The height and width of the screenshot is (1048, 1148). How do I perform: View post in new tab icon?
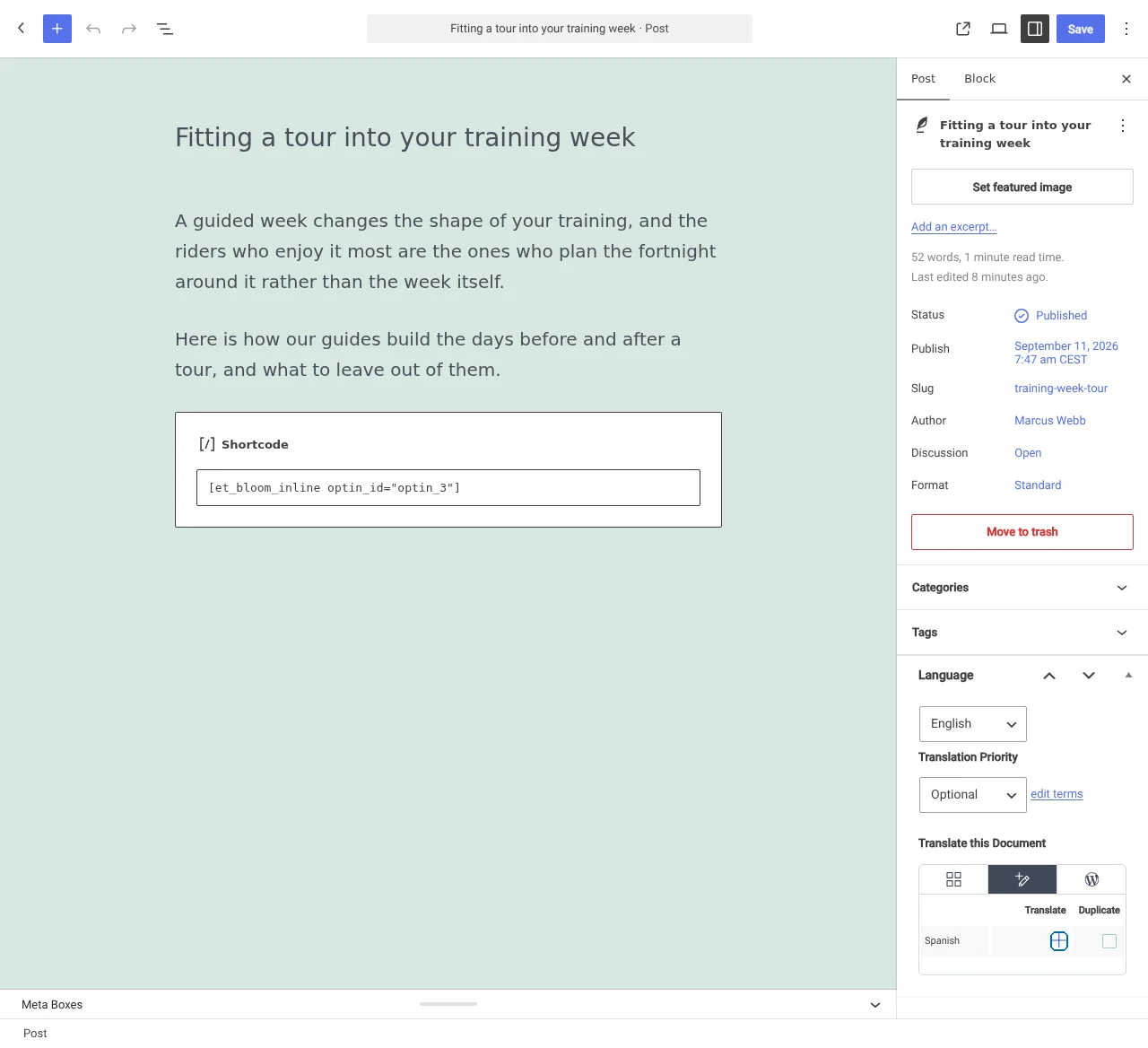tap(963, 29)
